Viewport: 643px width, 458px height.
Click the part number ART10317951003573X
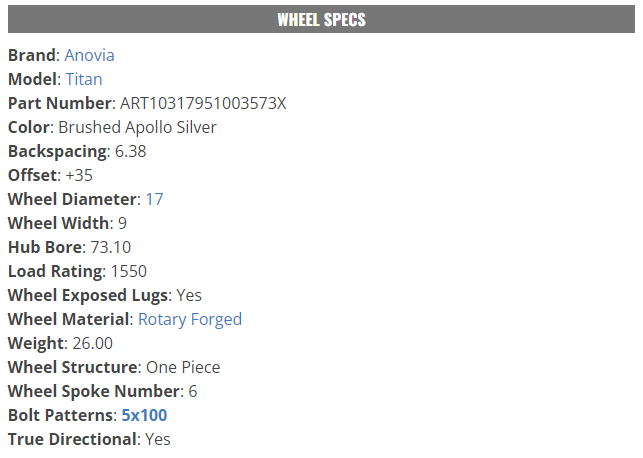pyautogui.click(x=203, y=103)
